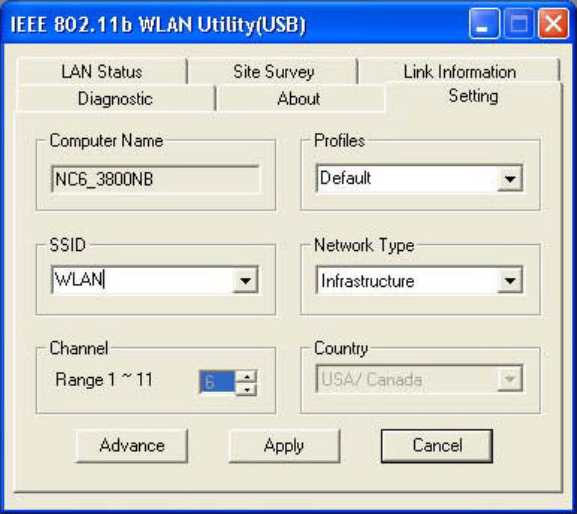Click the Advance button

[x=132, y=446]
